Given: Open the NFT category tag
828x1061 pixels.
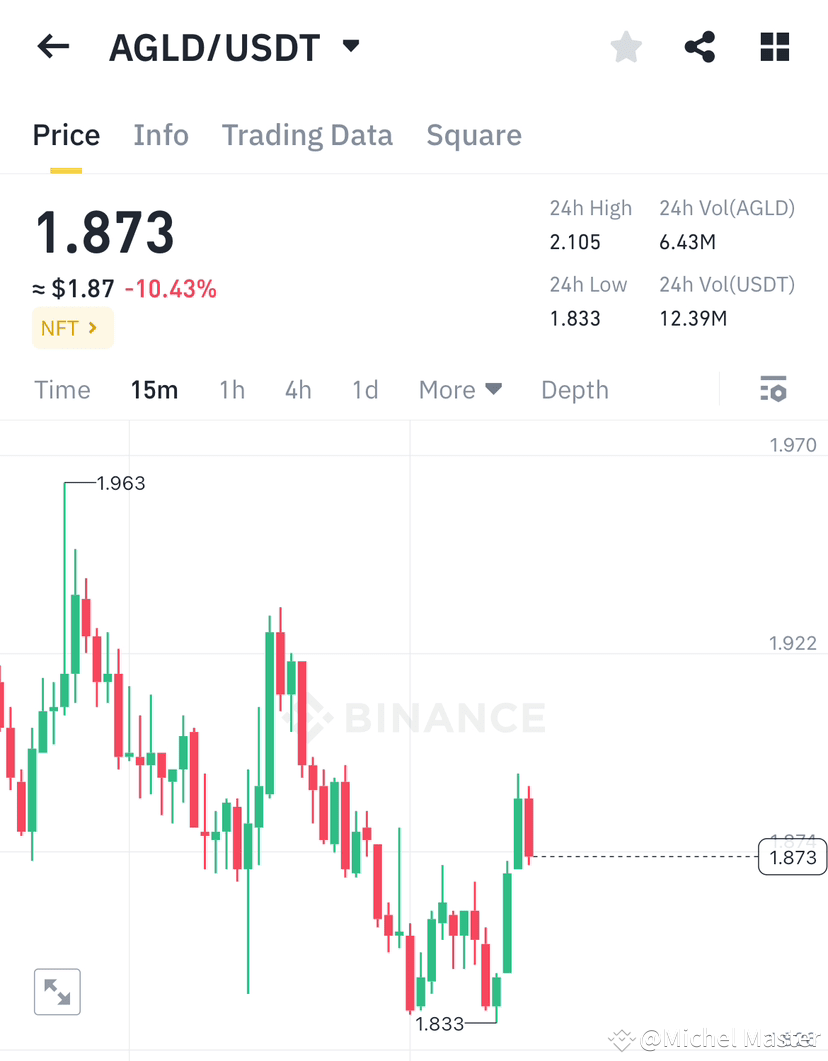Looking at the screenshot, I should point(72,328).
